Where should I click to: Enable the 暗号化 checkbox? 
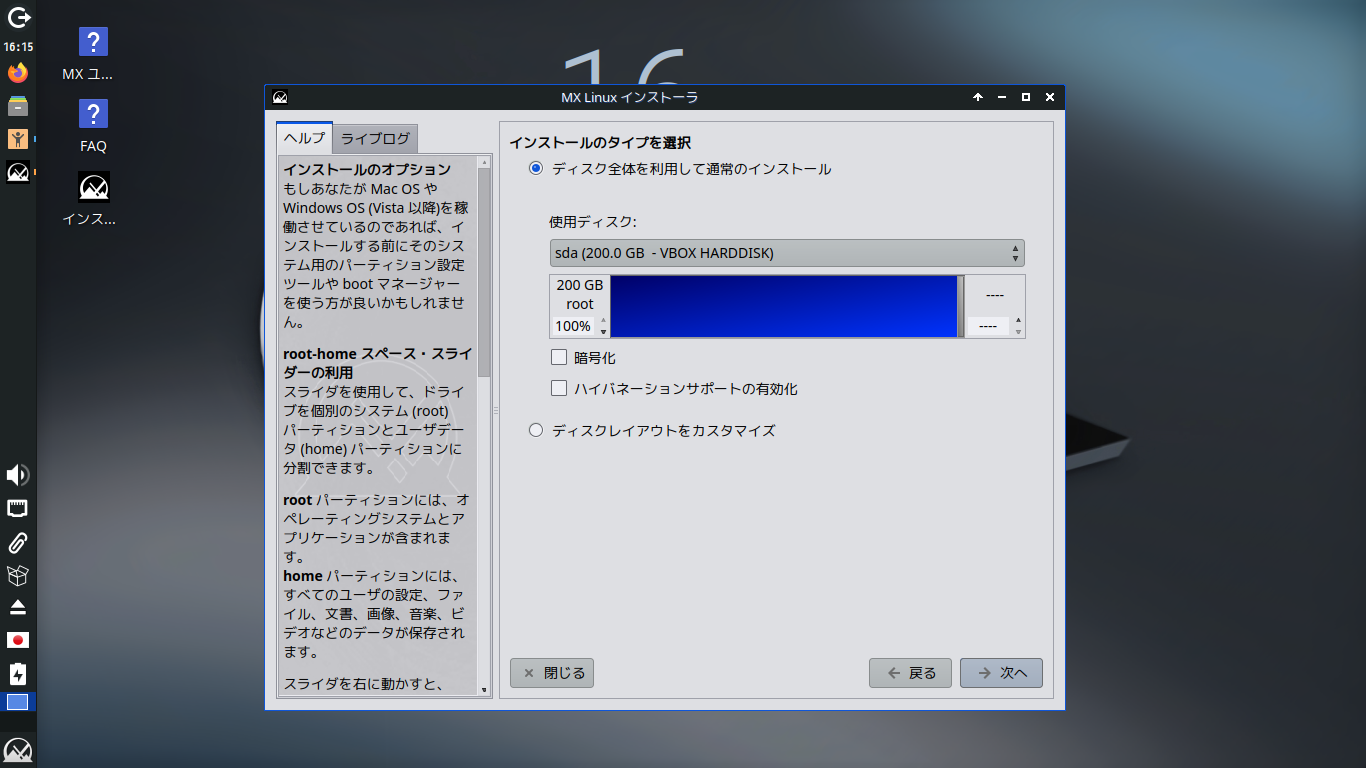[x=559, y=357]
